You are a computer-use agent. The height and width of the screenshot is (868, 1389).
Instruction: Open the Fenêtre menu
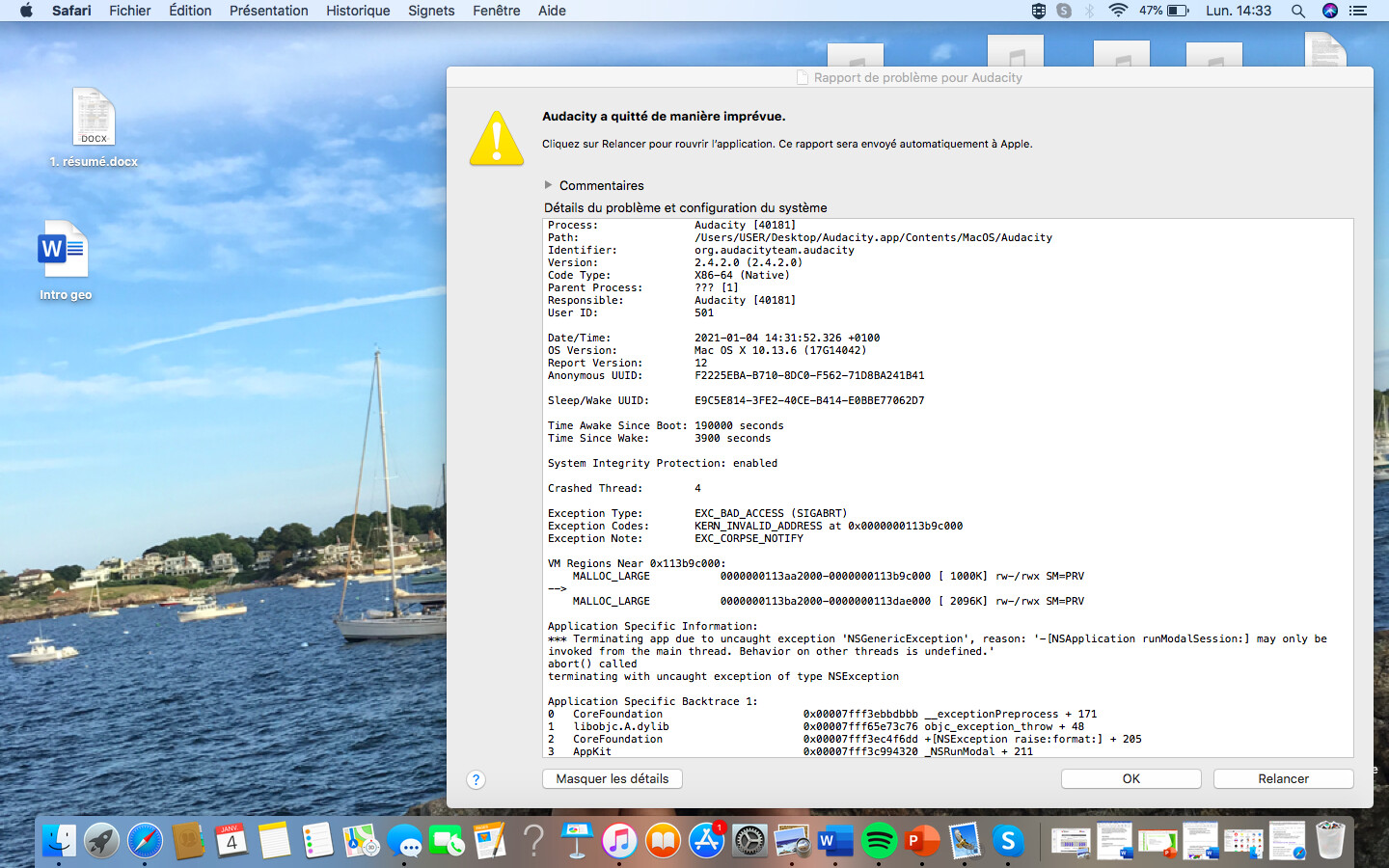[497, 11]
